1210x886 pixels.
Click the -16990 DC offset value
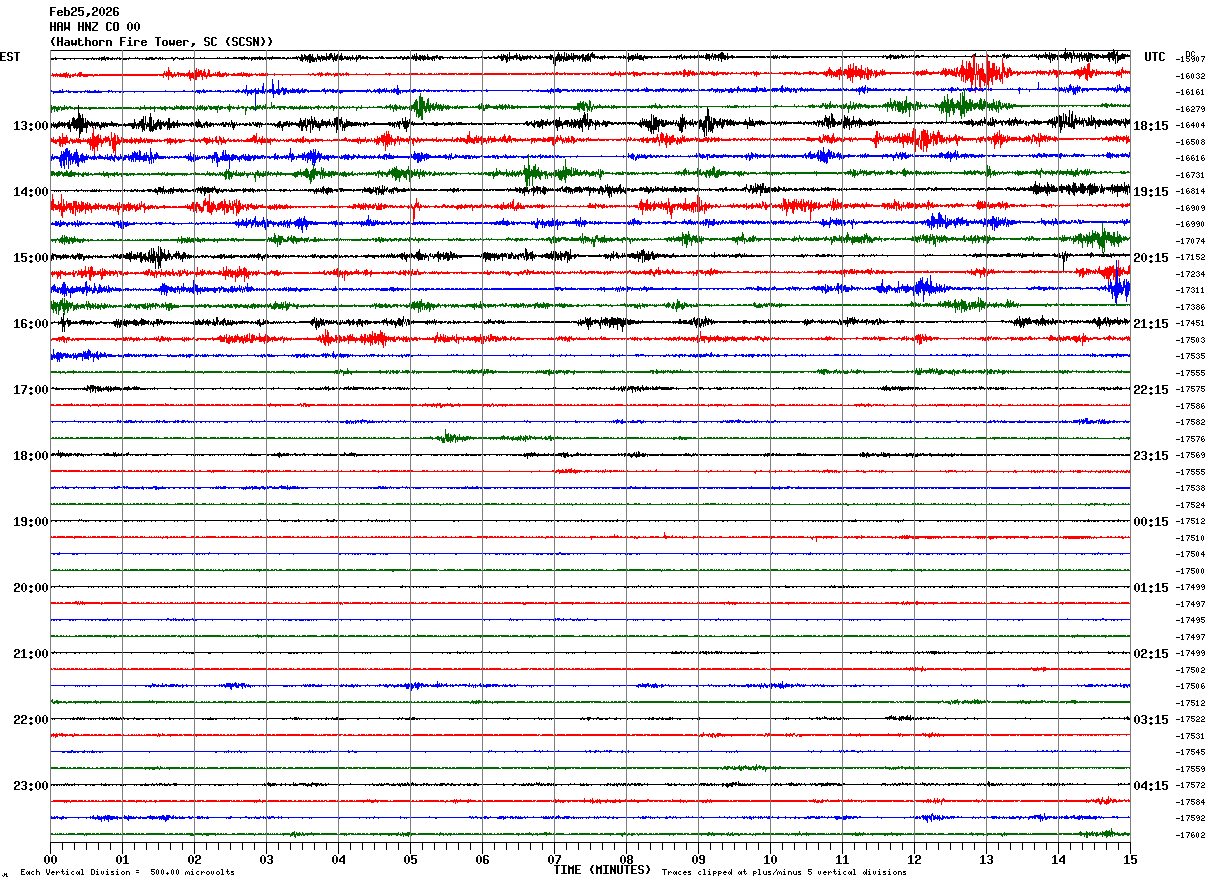tap(1191, 224)
